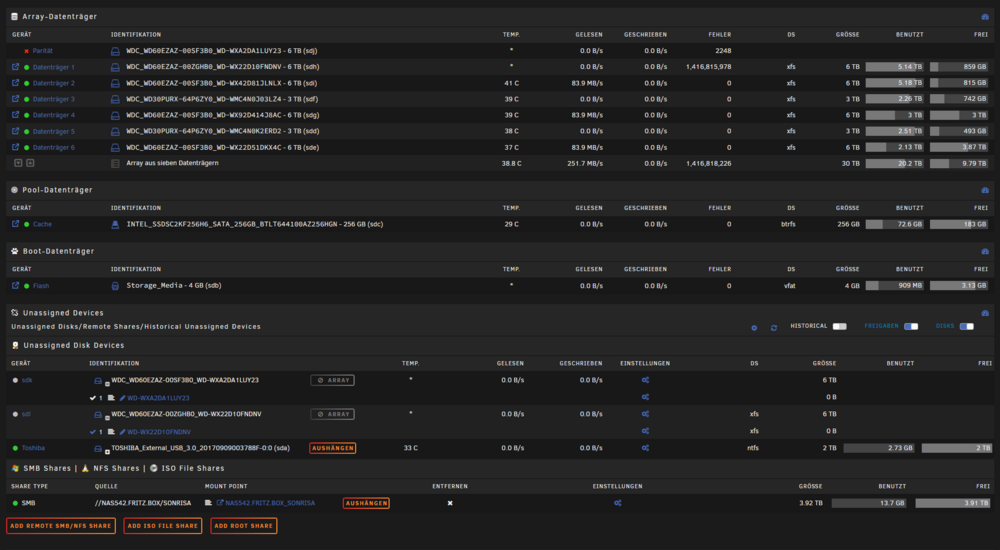Open the sdl unassigned device link
This screenshot has height=550, width=1000.
(26, 414)
